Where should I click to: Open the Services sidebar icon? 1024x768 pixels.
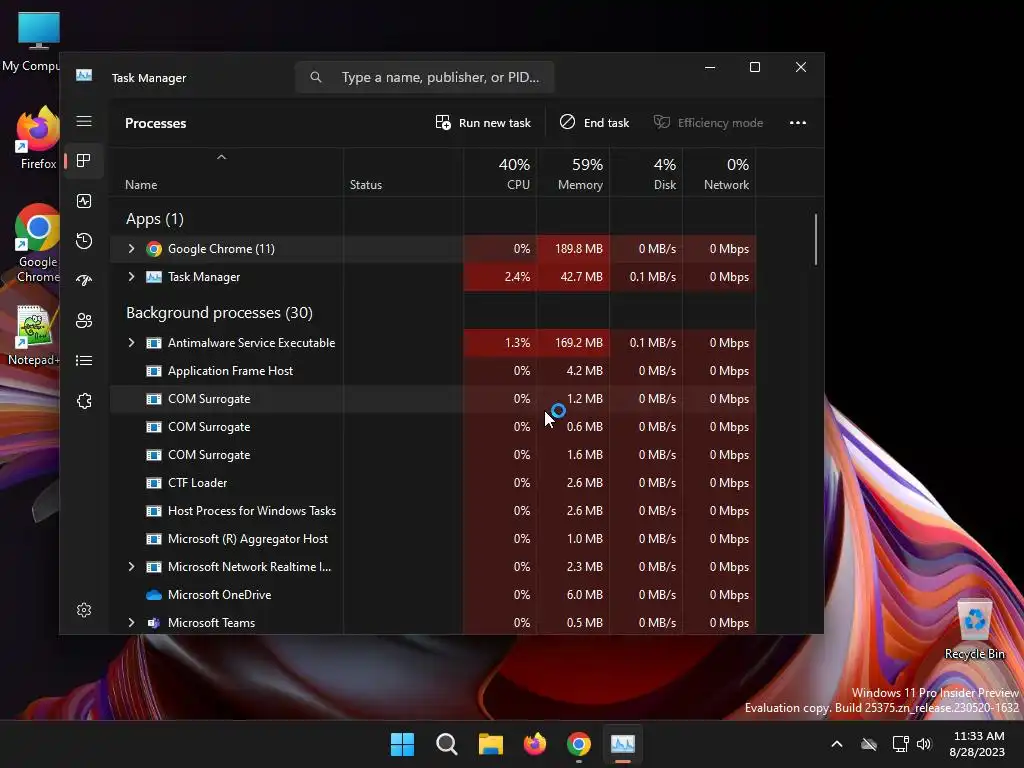(84, 401)
